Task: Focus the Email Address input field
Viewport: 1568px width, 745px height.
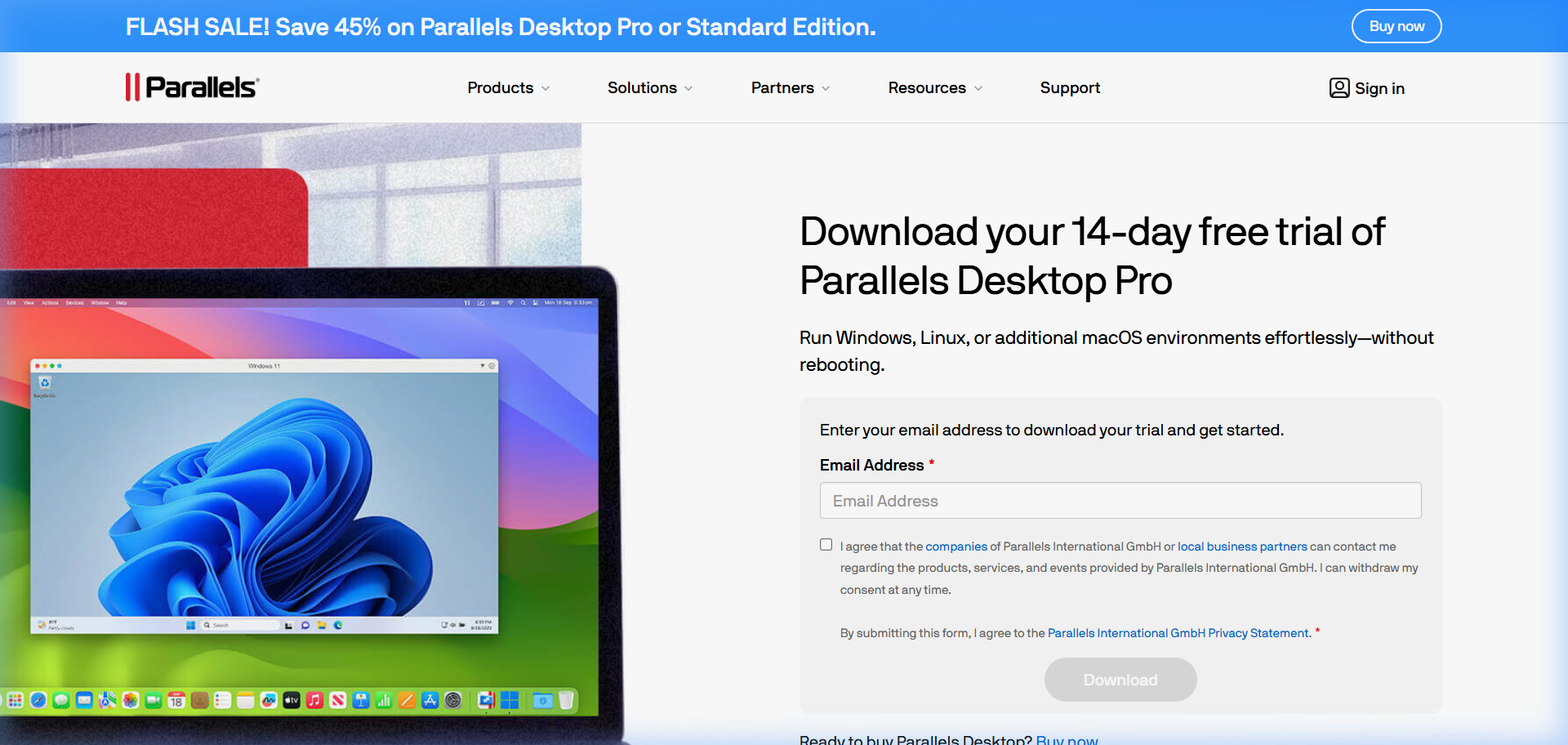Action: (1120, 501)
